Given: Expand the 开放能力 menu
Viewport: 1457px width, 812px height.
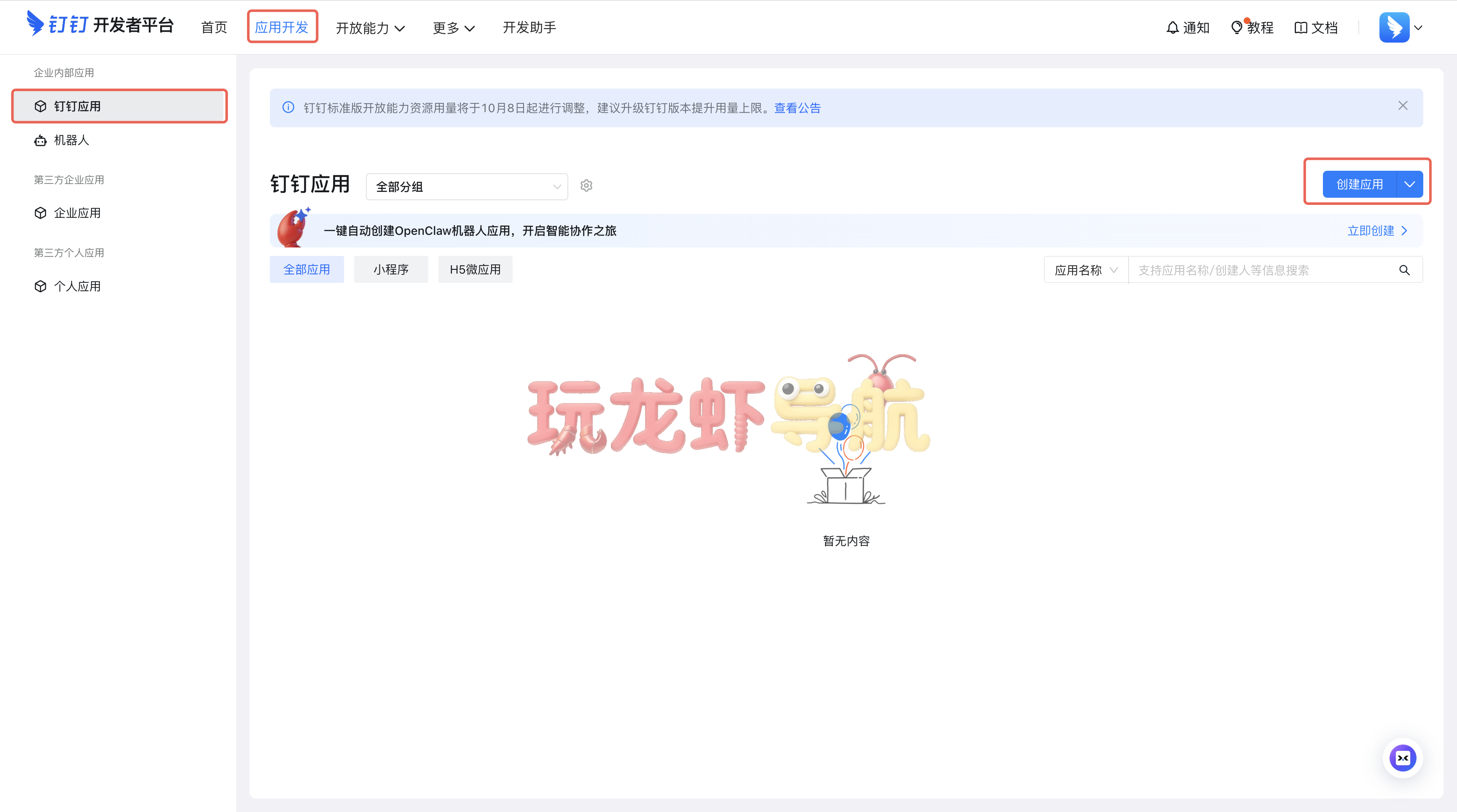Looking at the screenshot, I should [370, 28].
